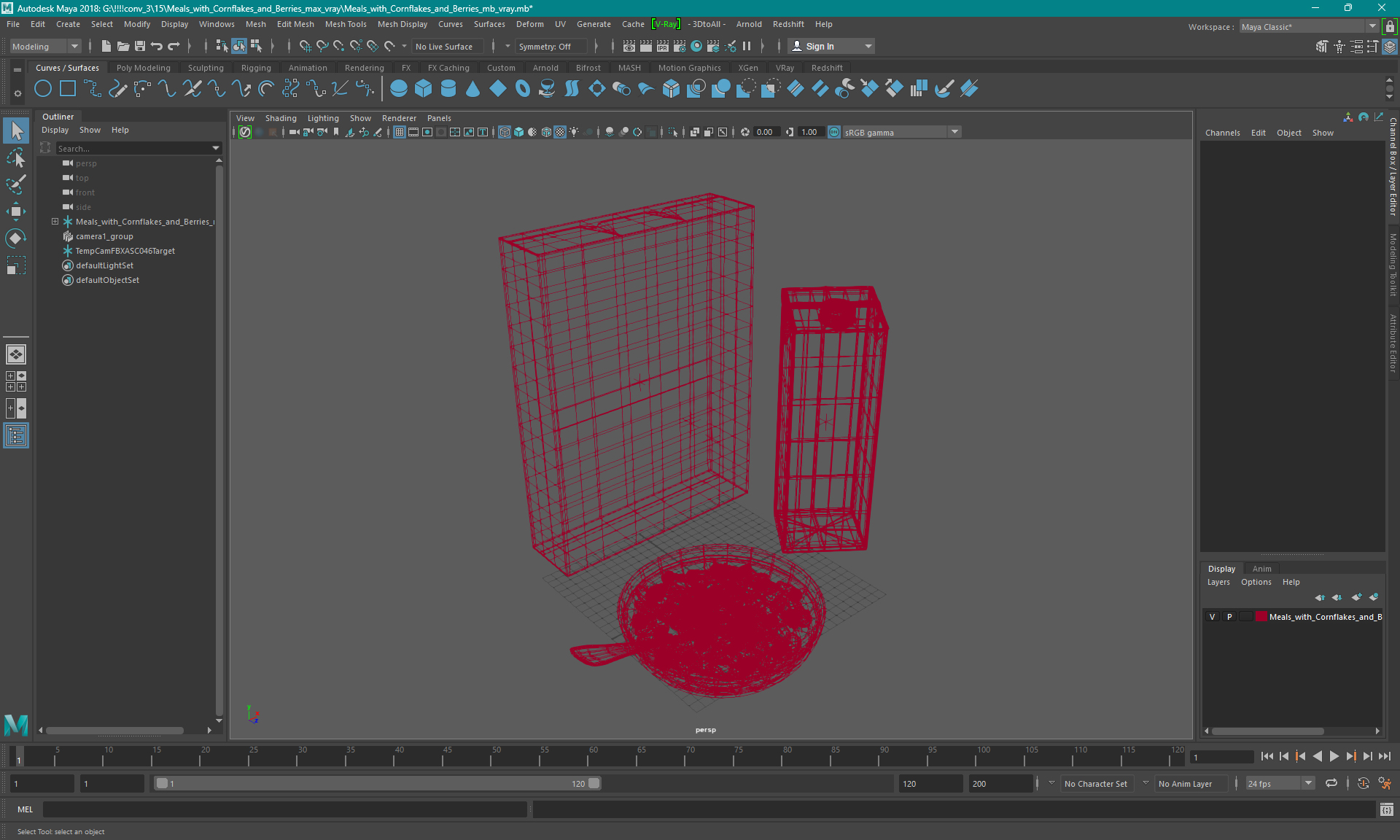Select the NURBS circle tool on shelf

43,89
